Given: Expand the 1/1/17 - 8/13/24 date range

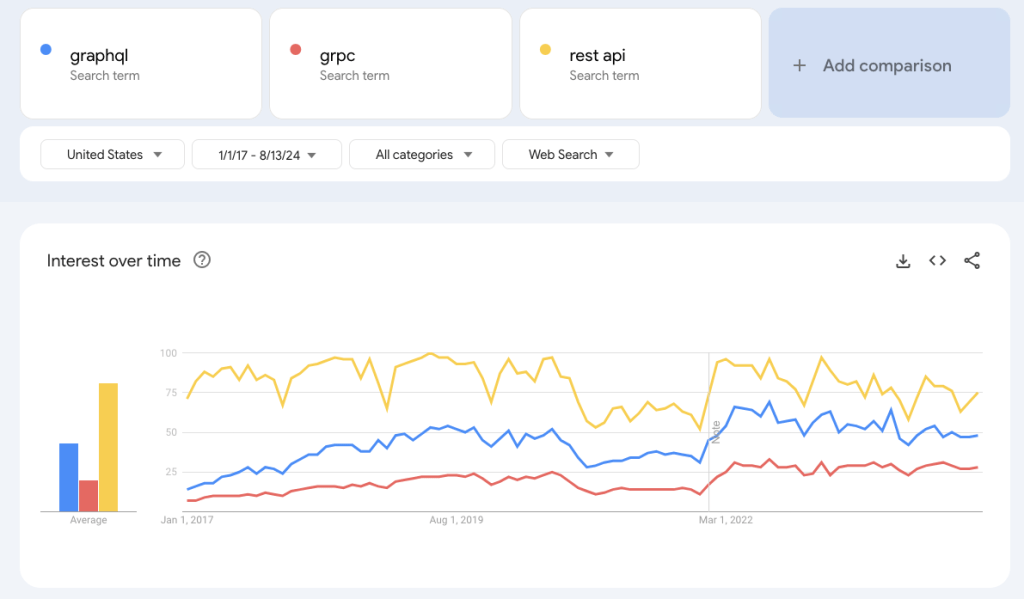Looking at the screenshot, I should pyautogui.click(x=267, y=154).
